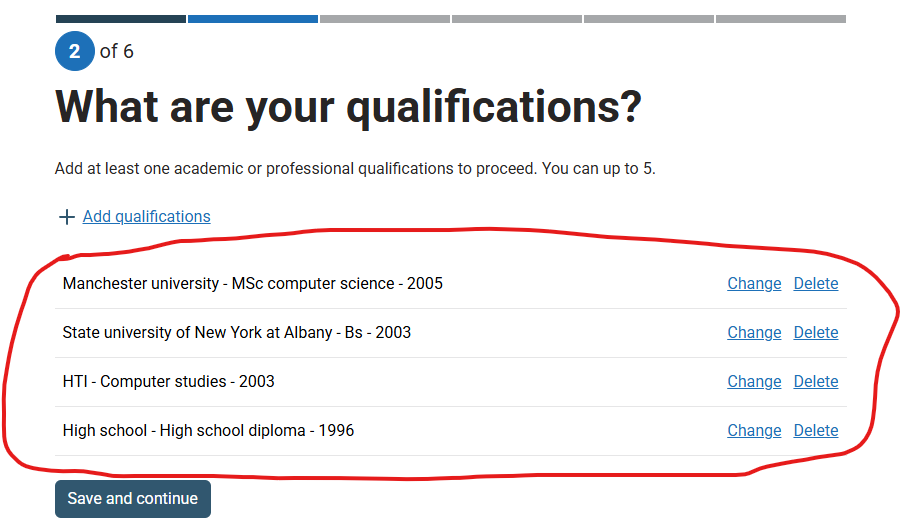Change the High school diploma entry
This screenshot has width=911, height=528.
click(754, 430)
